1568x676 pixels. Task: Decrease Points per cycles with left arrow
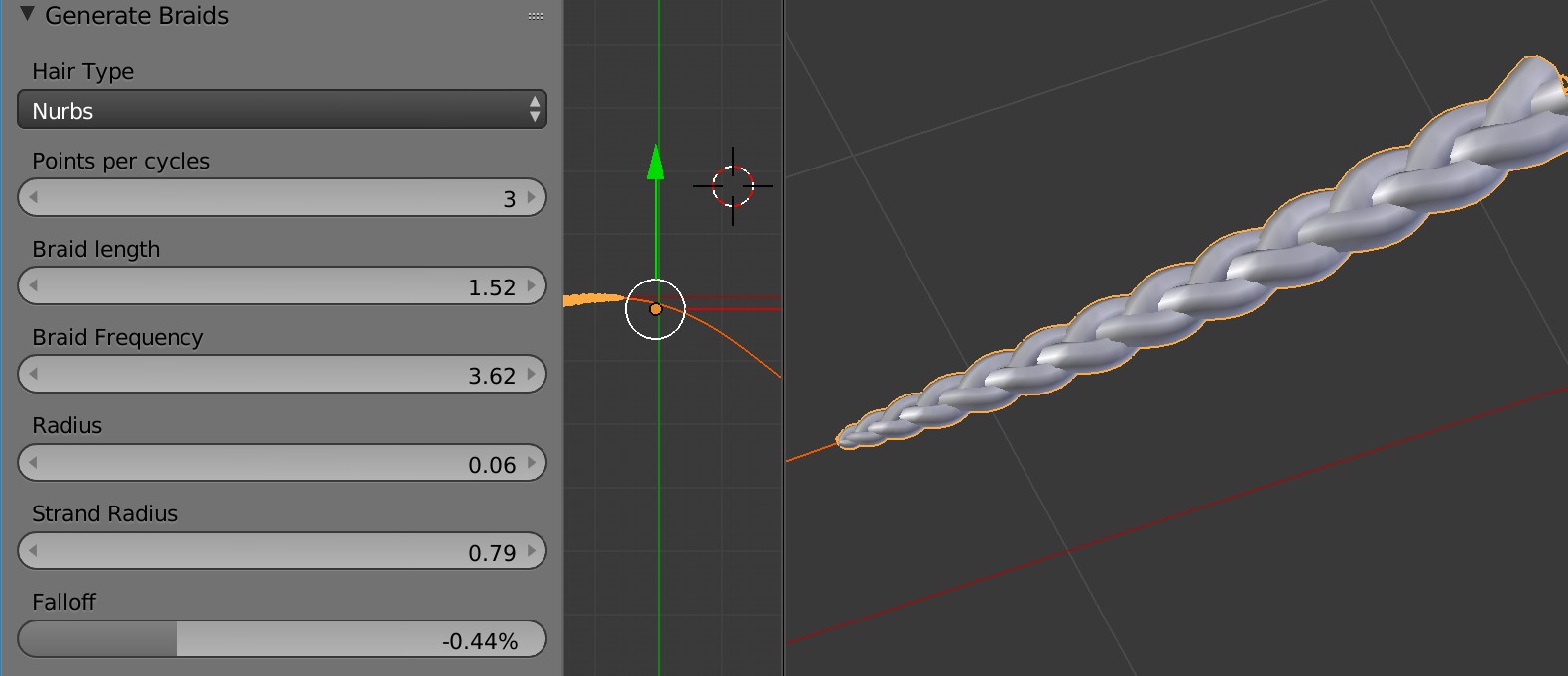33,197
